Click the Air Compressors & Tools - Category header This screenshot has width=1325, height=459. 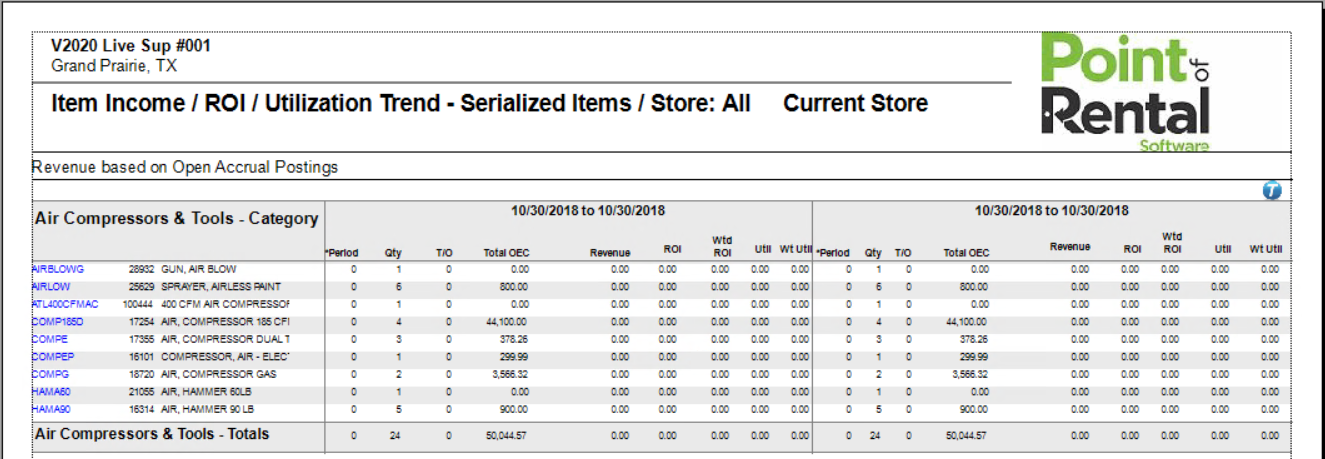click(177, 218)
